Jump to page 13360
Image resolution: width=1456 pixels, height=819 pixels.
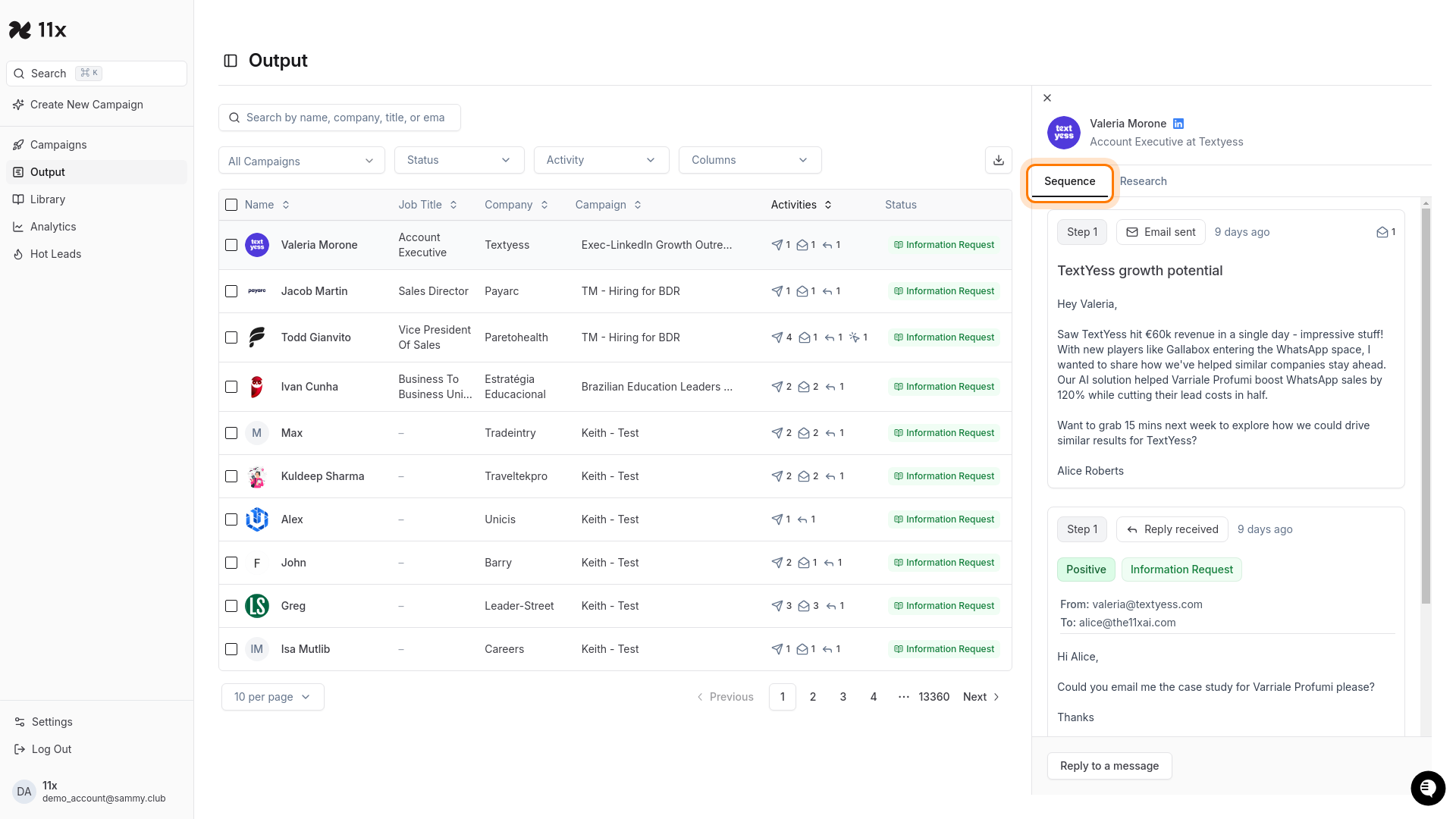point(934,697)
